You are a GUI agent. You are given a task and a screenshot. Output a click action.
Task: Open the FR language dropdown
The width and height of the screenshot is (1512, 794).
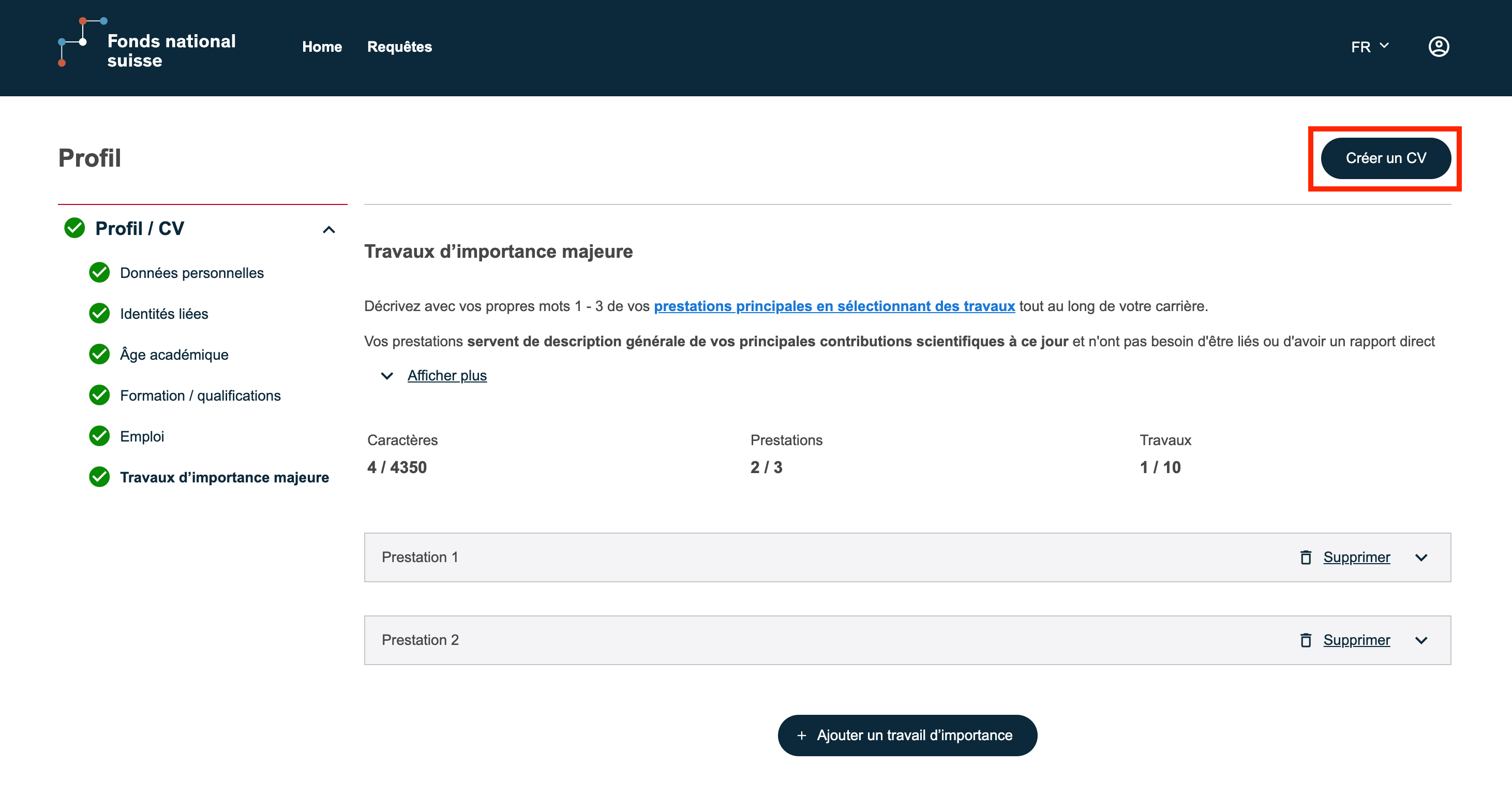[x=1369, y=47]
